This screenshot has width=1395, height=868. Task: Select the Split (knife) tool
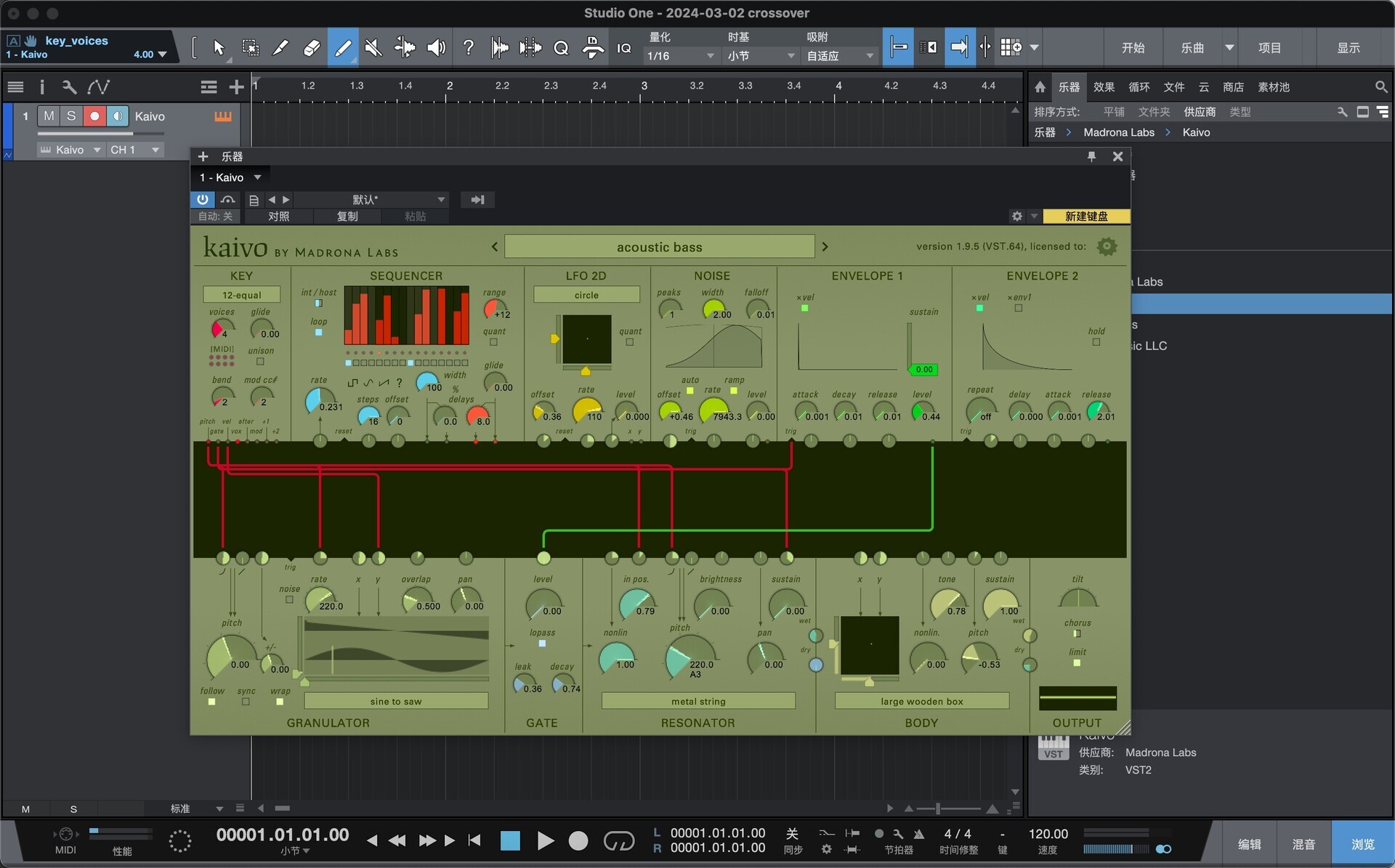280,48
